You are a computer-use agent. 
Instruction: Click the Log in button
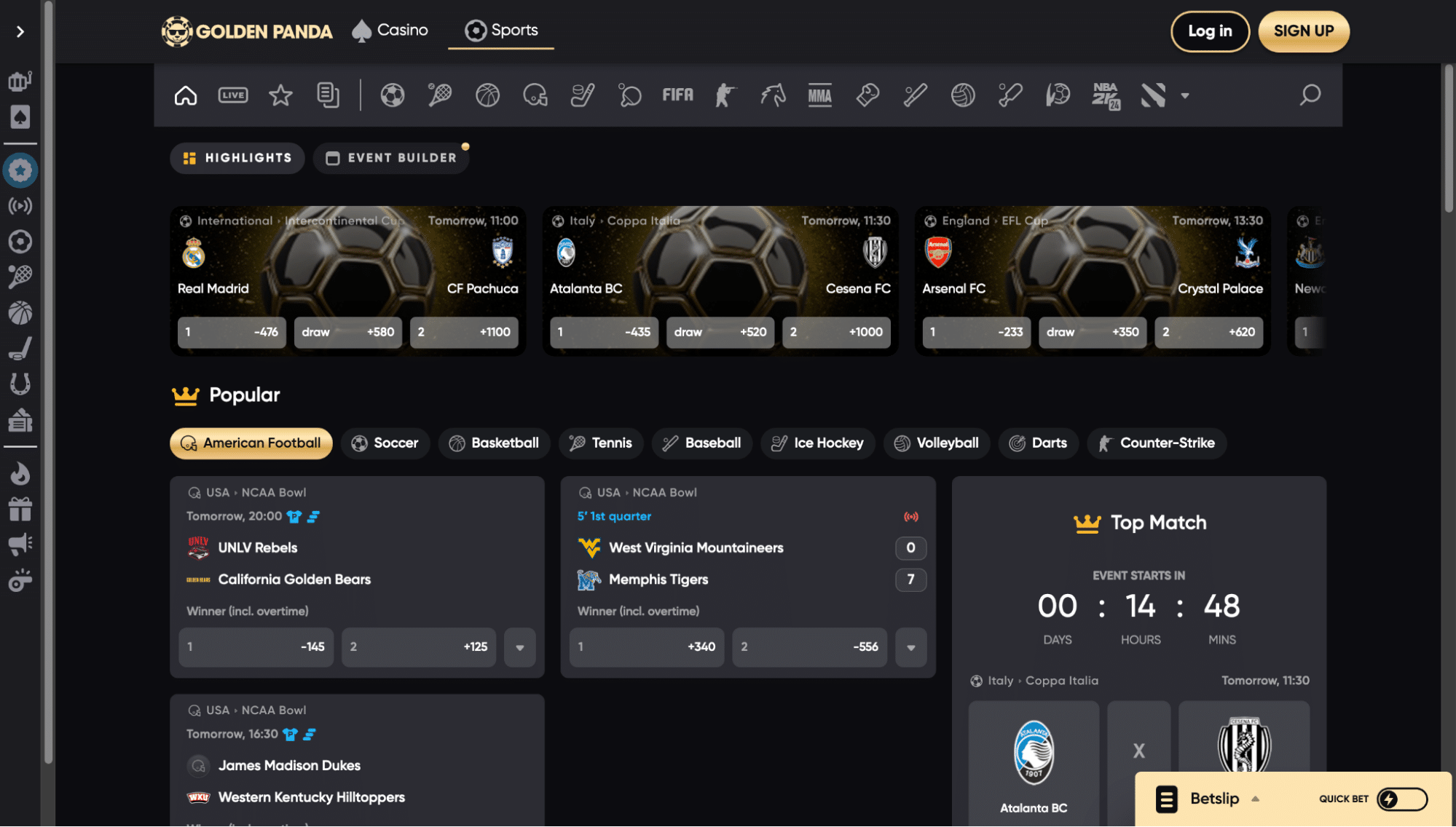pyautogui.click(x=1211, y=31)
